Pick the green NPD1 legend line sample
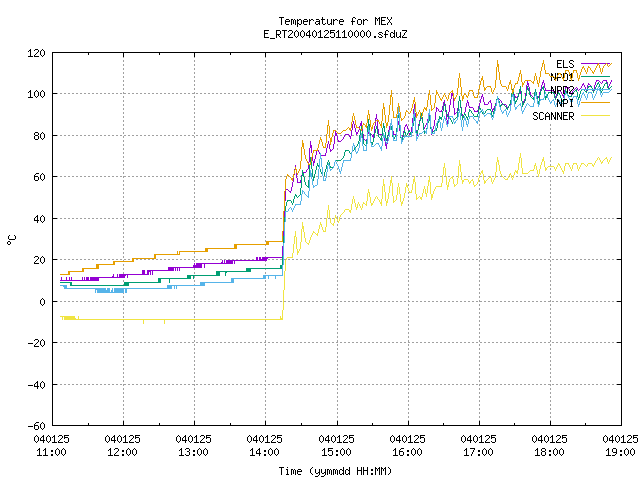The width and height of the screenshot is (640, 480). [x=595, y=77]
